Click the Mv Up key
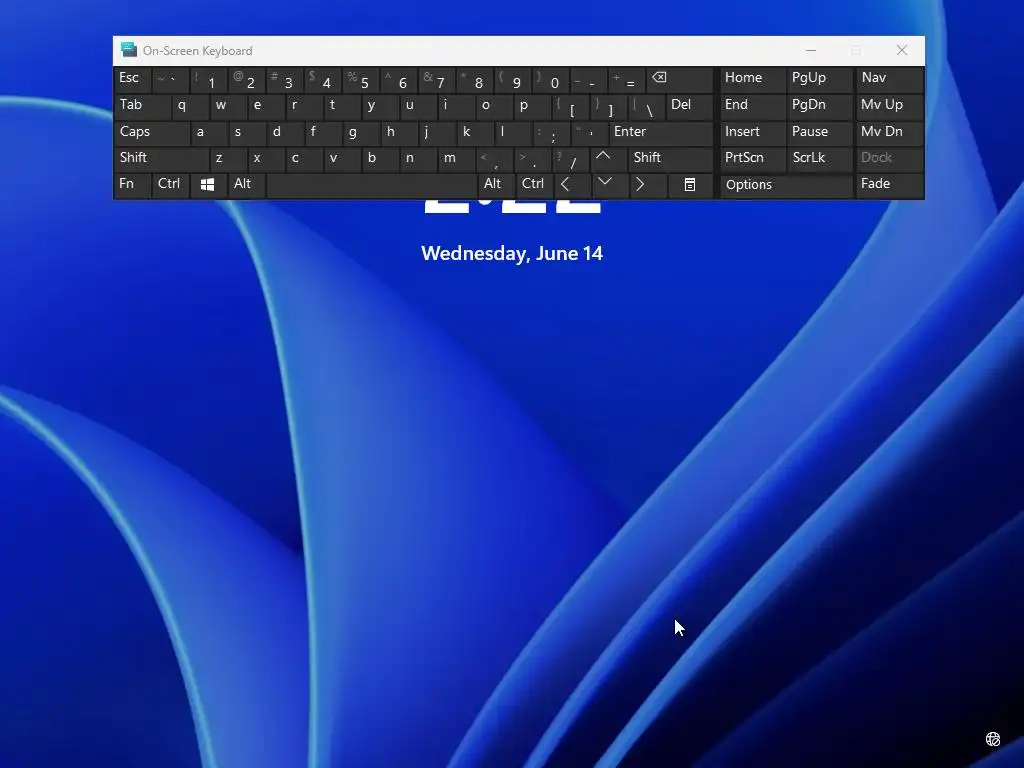This screenshot has height=768, width=1024. [889, 106]
